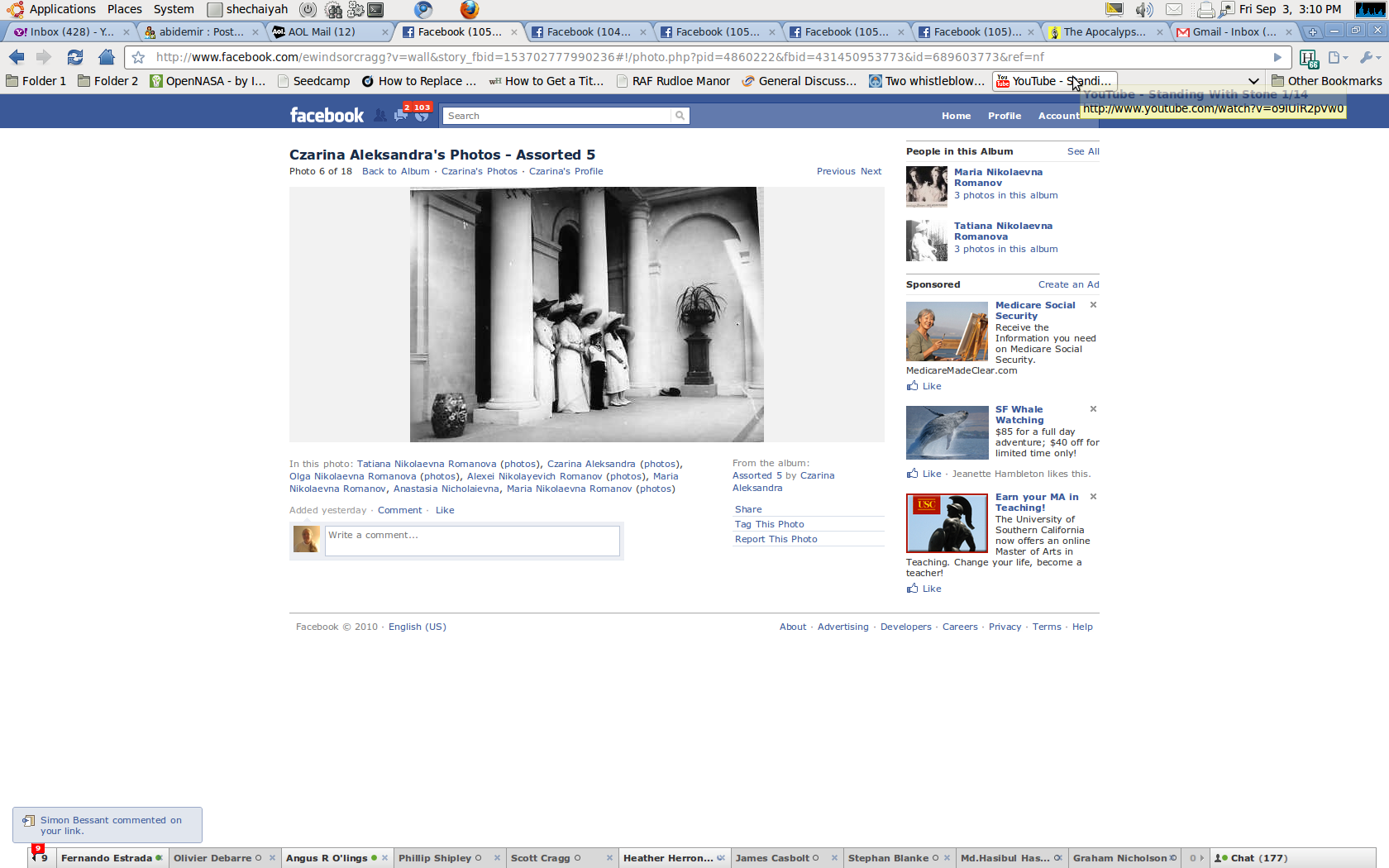Image resolution: width=1389 pixels, height=868 pixels.
Task: Open the system volume control icon
Action: 1143,10
